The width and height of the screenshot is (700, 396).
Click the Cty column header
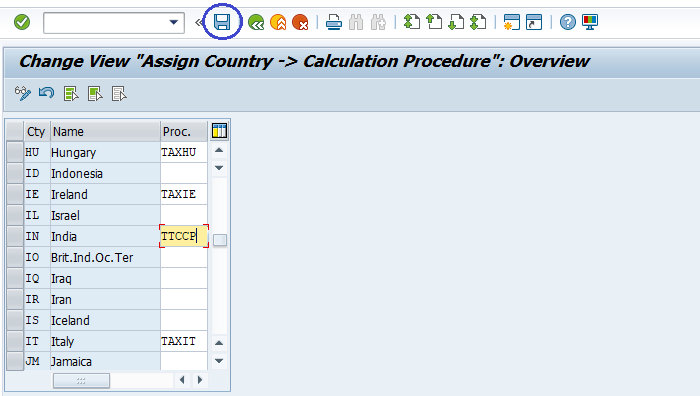click(36, 132)
